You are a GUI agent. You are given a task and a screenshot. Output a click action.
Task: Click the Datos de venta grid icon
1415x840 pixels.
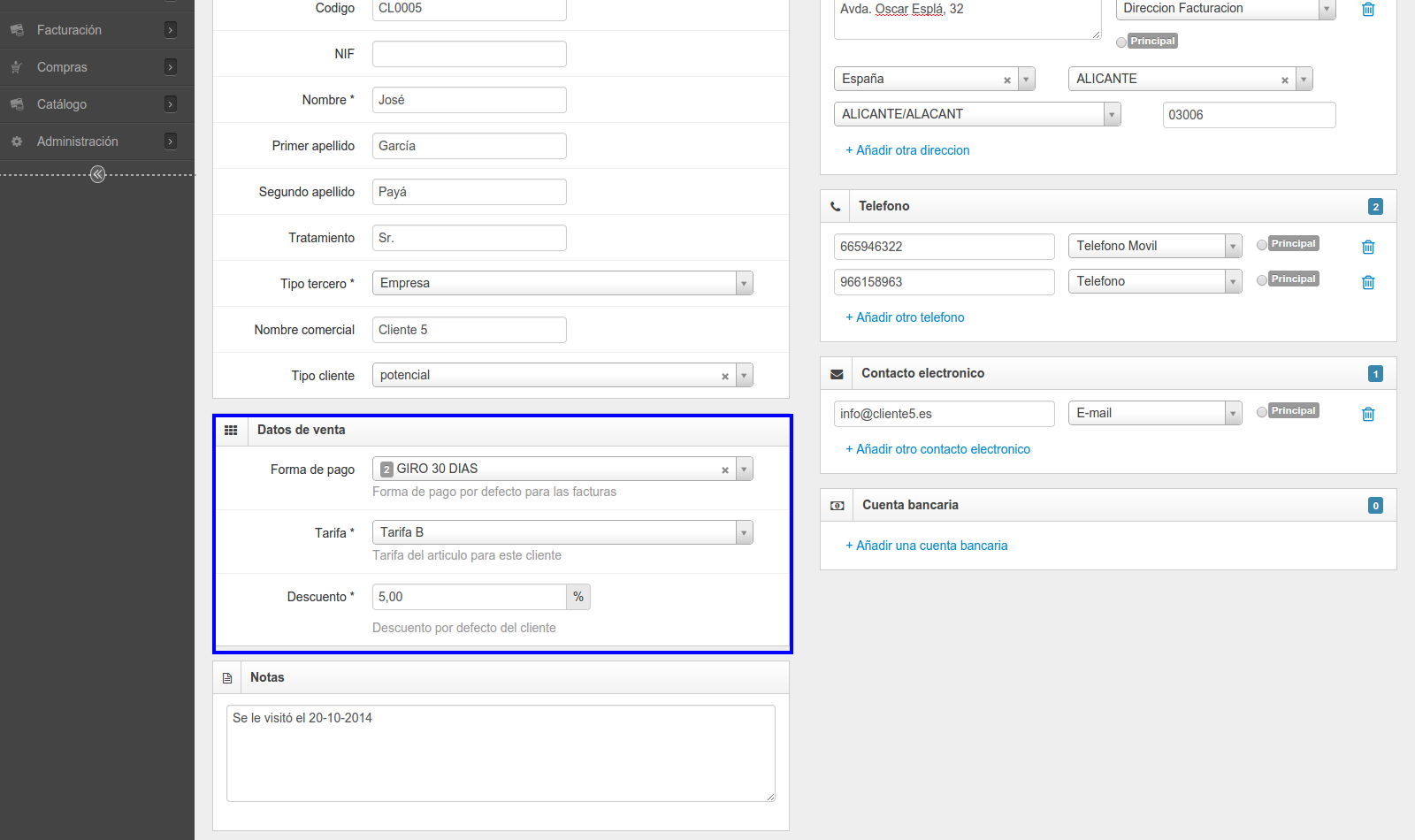[x=231, y=430]
